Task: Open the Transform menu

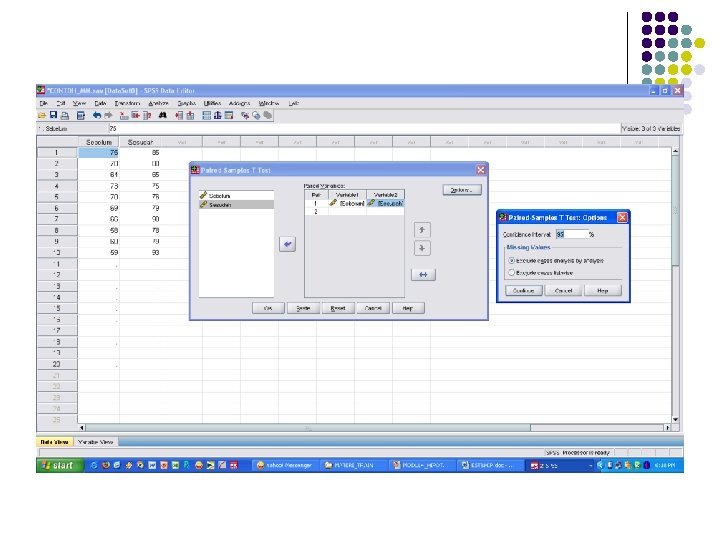Action: pyautogui.click(x=127, y=103)
